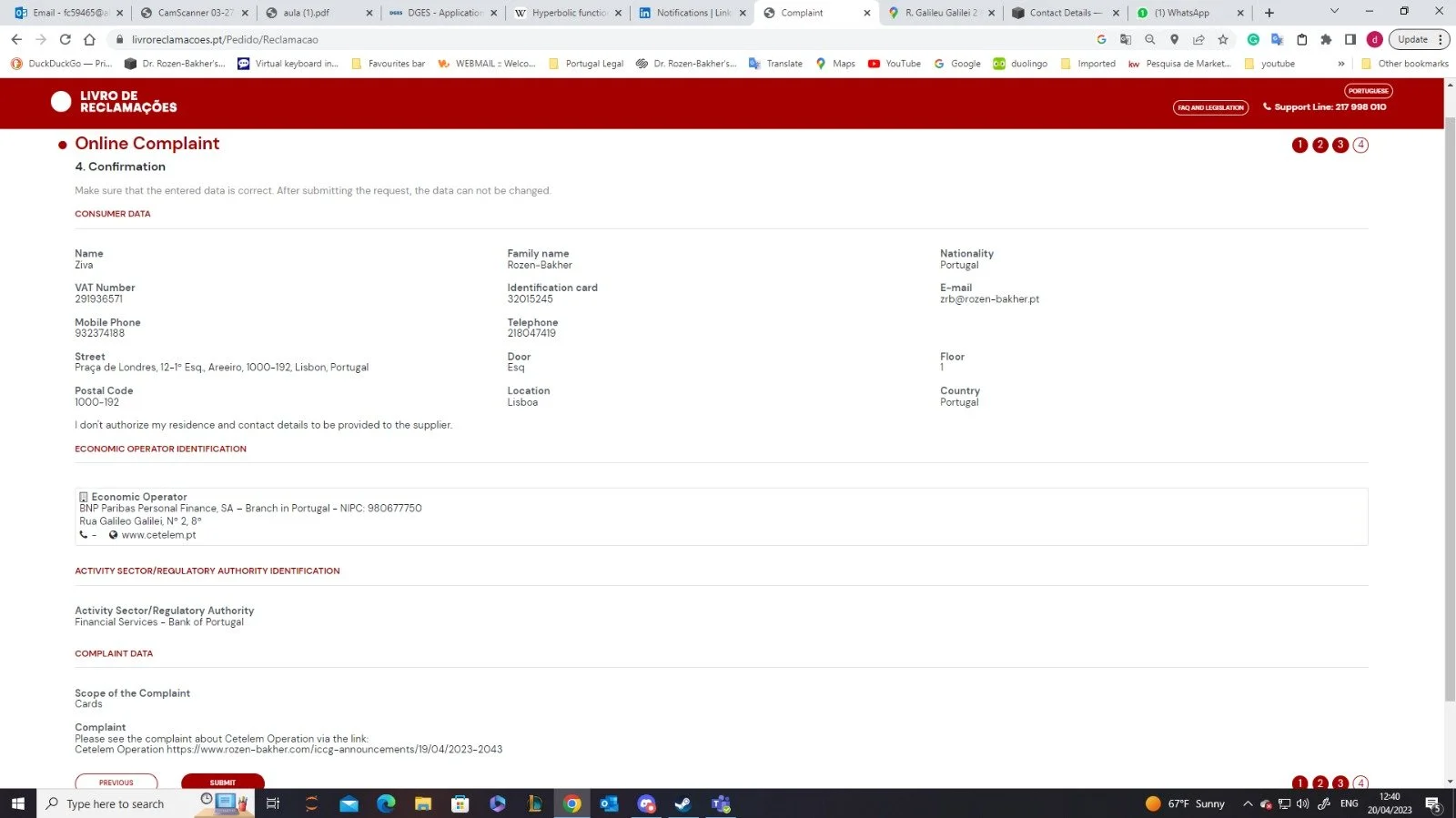Open Microsoft Store from taskbar
1456x818 pixels.
click(460, 803)
